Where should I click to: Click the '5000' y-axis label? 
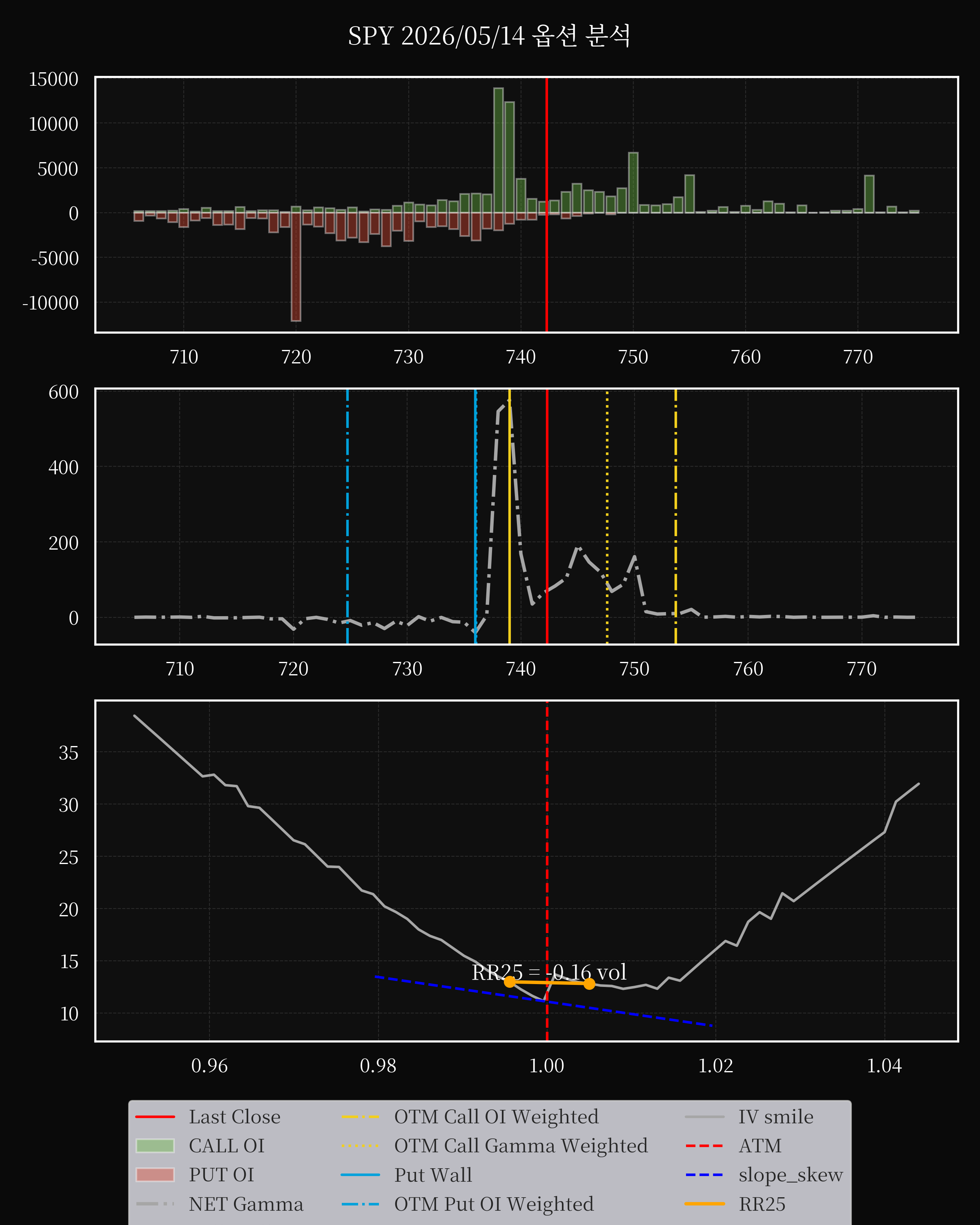[58, 169]
